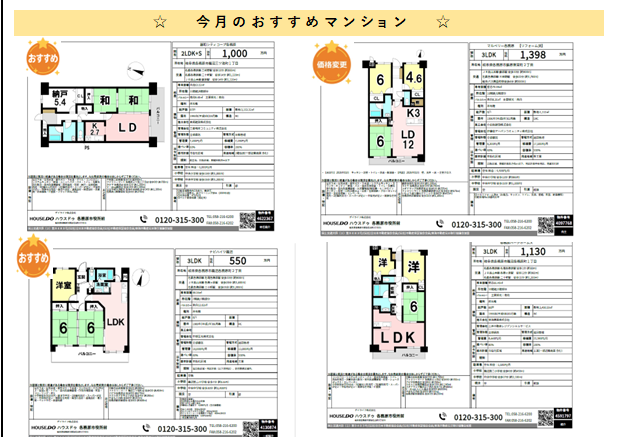Viewport: 617px width, 437px height.
Task: Click the 今月のおすすめマンション header banner
Action: pos(309,23)
